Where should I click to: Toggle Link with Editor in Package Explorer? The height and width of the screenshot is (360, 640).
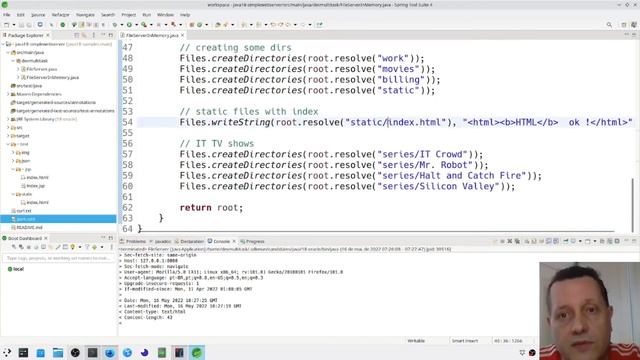[x=84, y=35]
